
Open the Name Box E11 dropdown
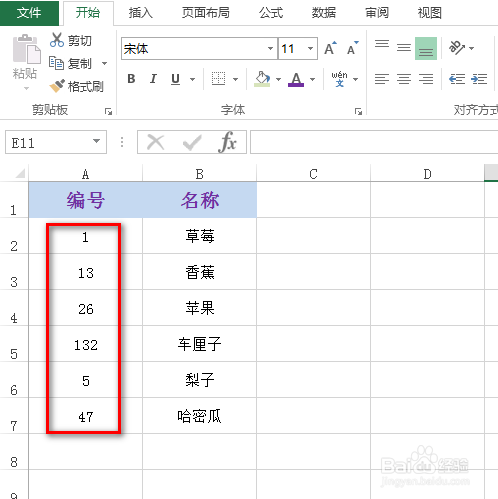[96, 141]
